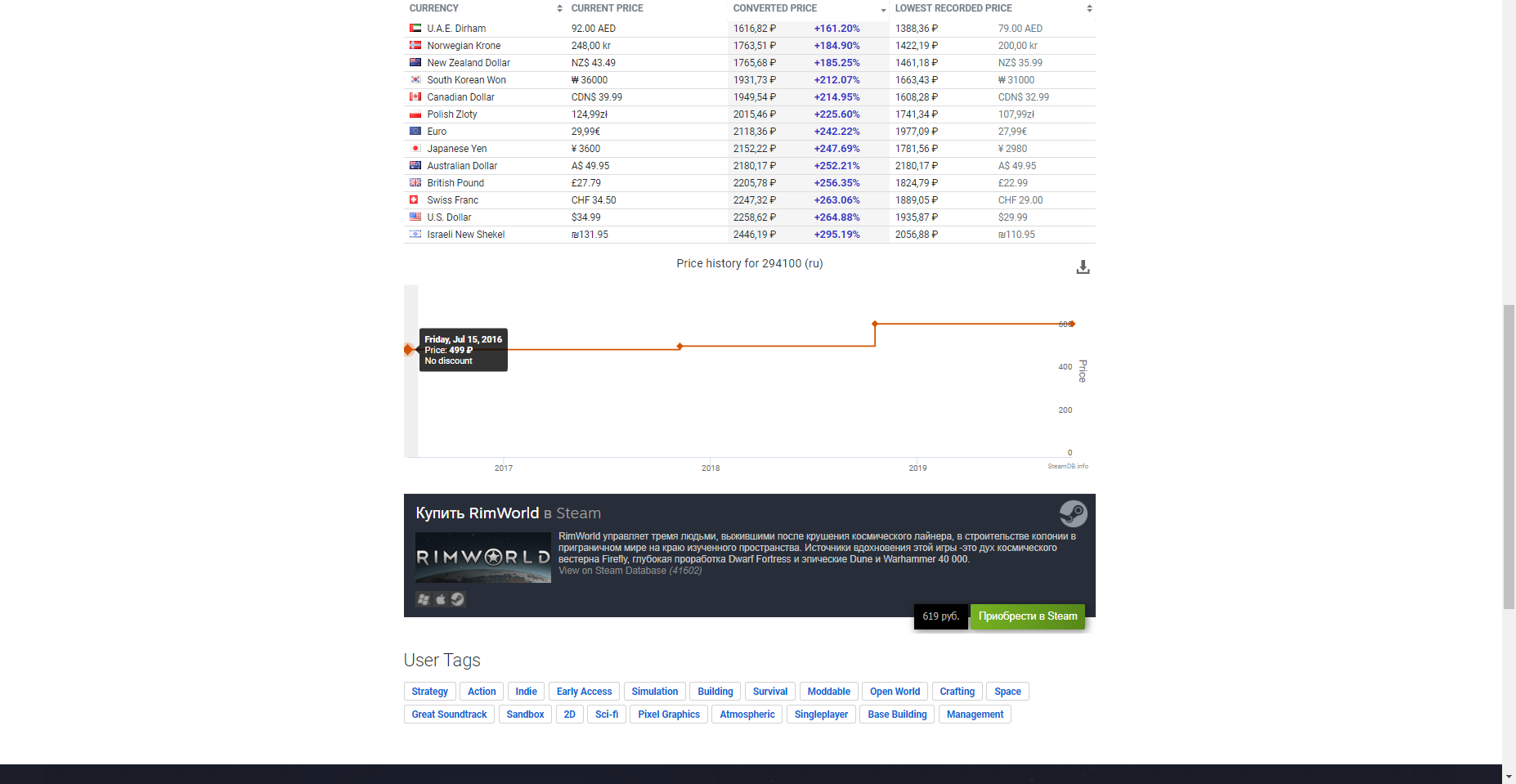Open the Simulation tag
Screen dimensions: 1516x784
(x=655, y=692)
